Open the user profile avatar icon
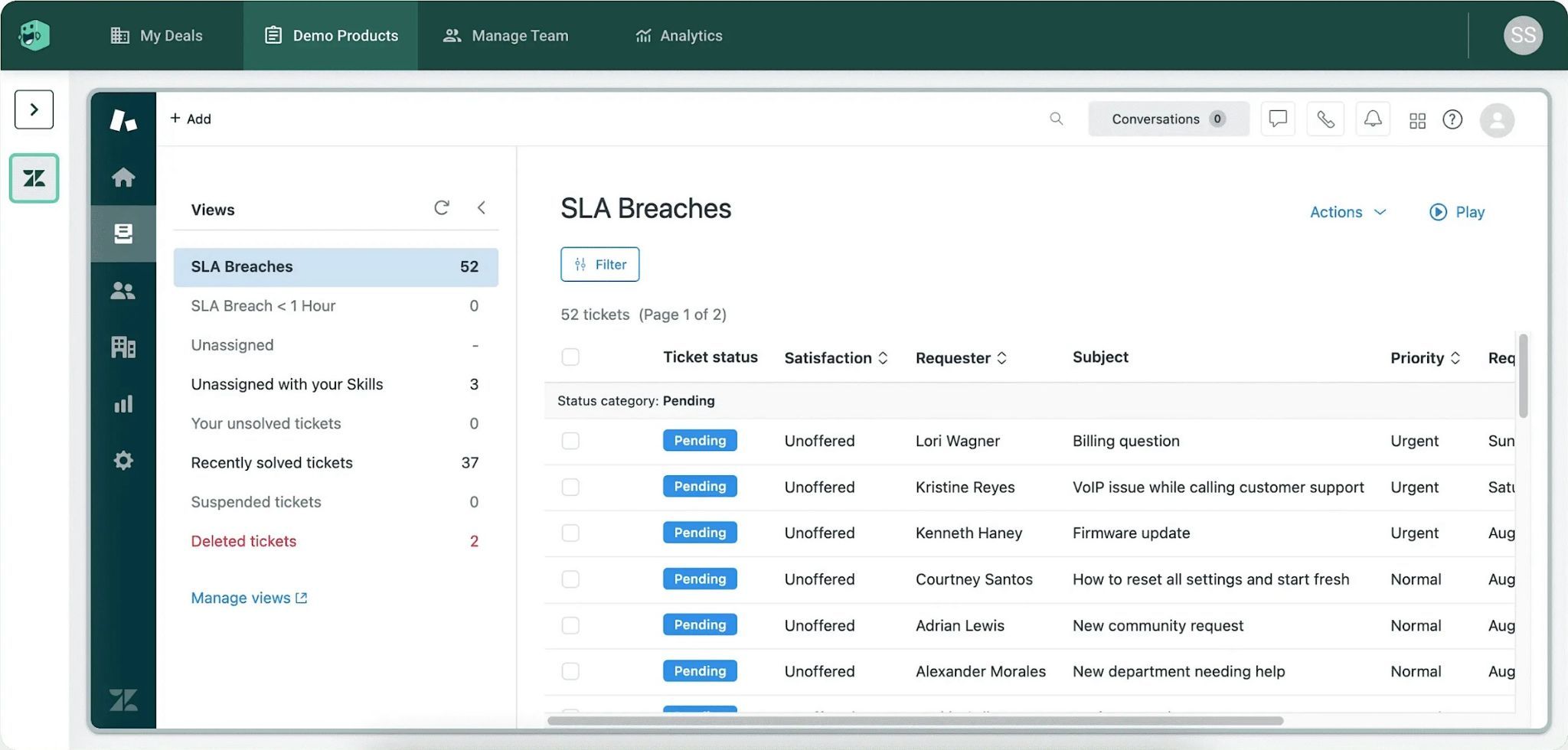This screenshot has width=1568, height=750. click(x=1497, y=120)
